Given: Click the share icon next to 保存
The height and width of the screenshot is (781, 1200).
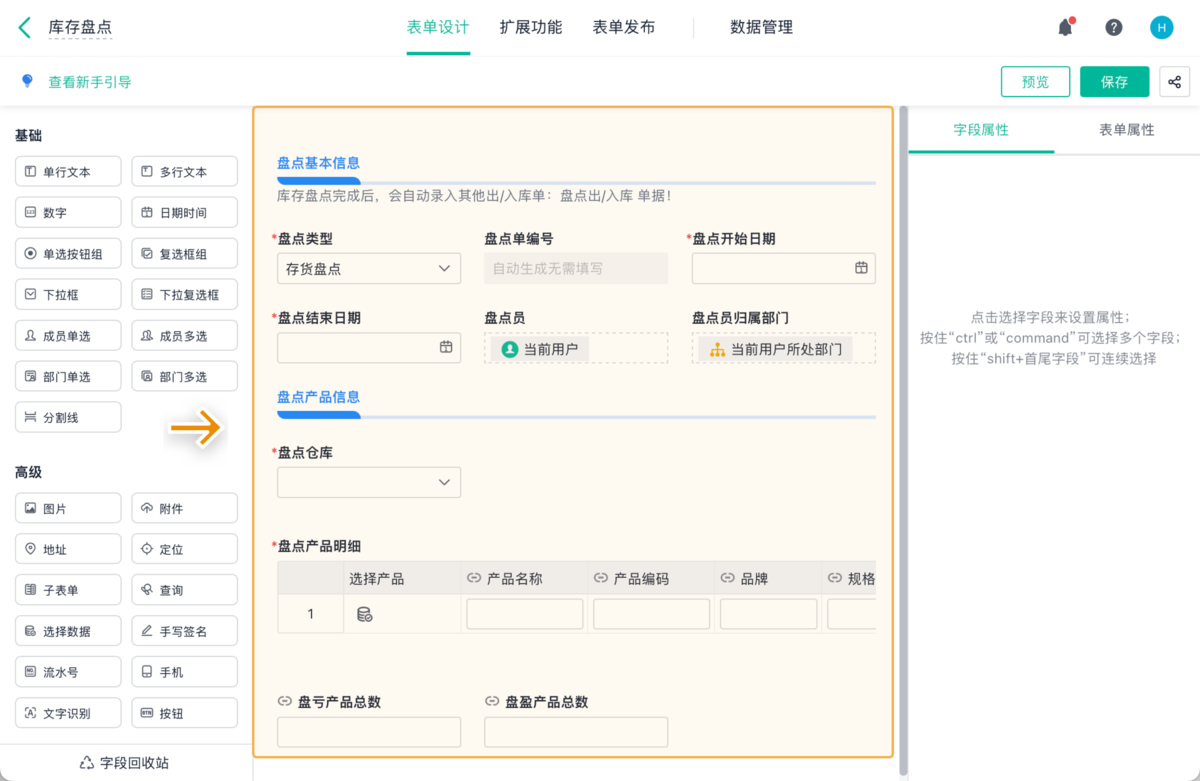Looking at the screenshot, I should [x=1174, y=82].
